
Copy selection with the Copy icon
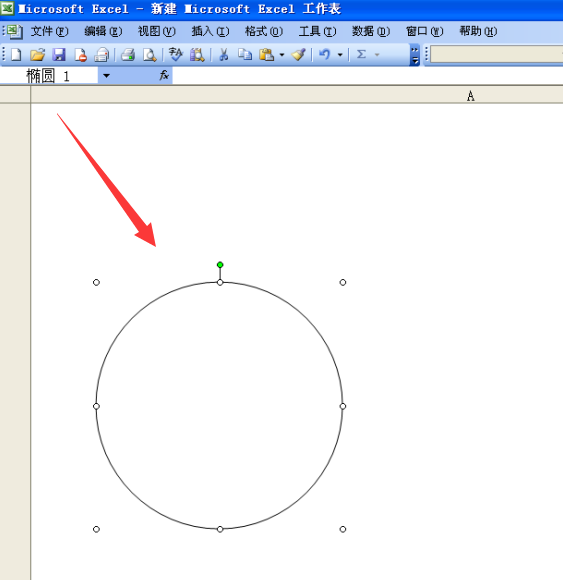point(245,55)
